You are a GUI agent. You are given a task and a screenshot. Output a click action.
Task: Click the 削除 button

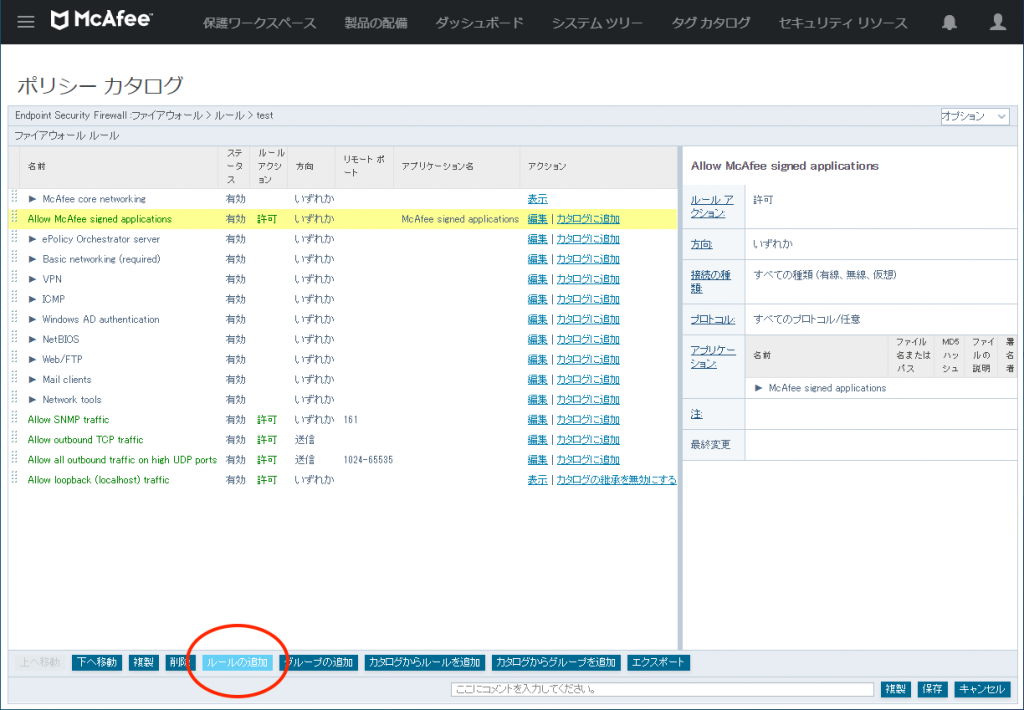click(178, 662)
